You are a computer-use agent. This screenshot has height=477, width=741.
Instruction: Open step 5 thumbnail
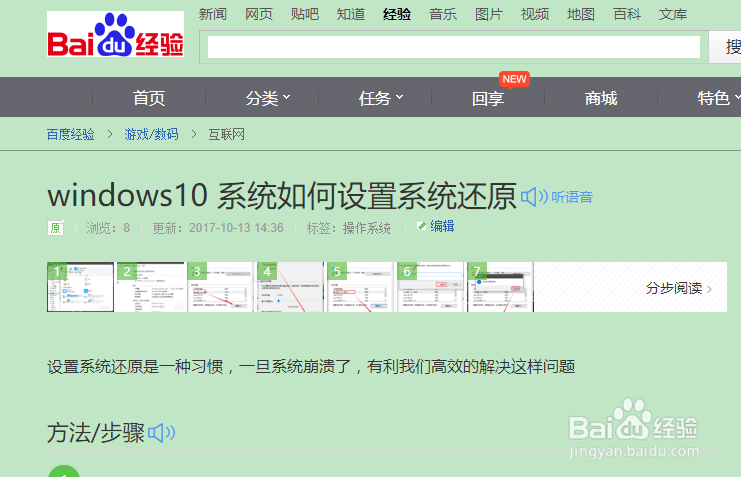(x=360, y=287)
